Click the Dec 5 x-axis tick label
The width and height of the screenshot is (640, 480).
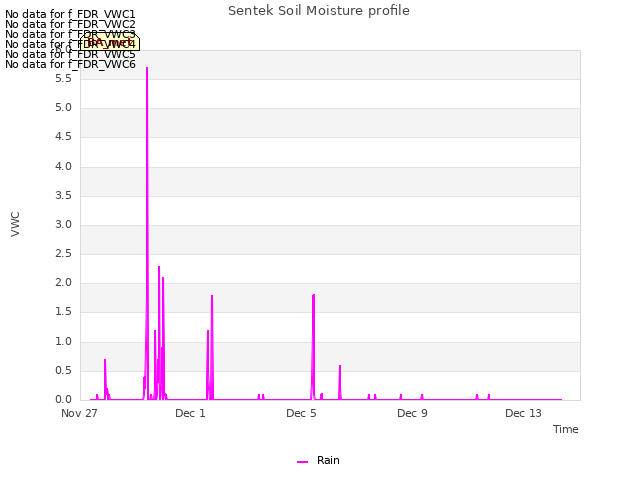click(301, 413)
